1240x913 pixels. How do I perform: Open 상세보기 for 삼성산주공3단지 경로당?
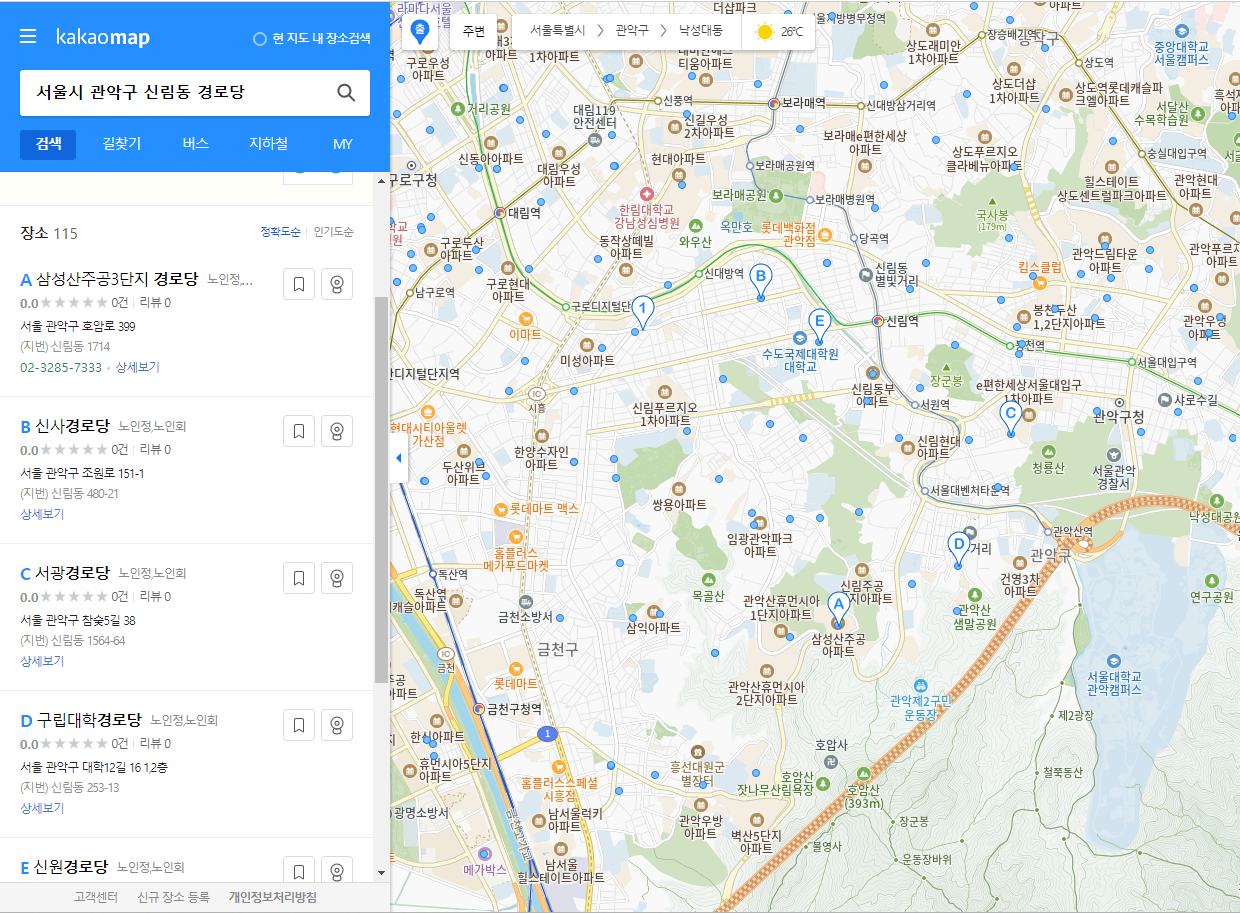[137, 367]
